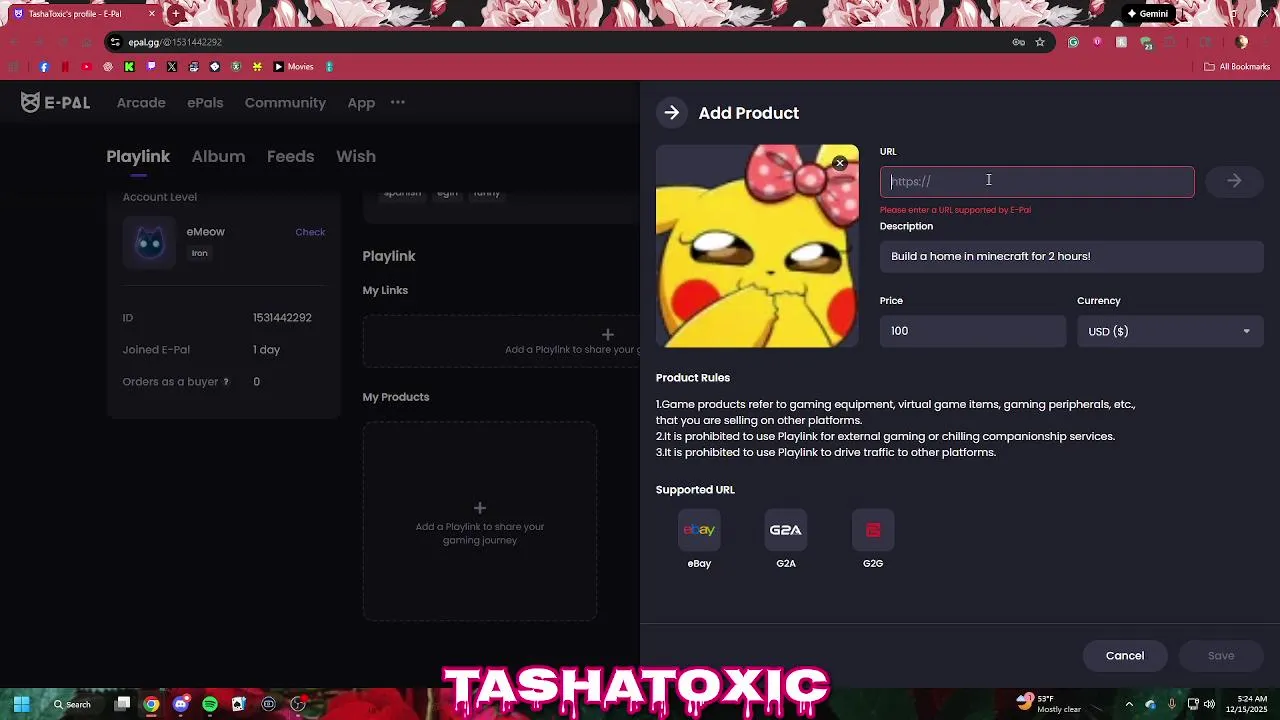Open the Windows Start menu
Viewport: 1280px width, 720px height.
point(21,704)
